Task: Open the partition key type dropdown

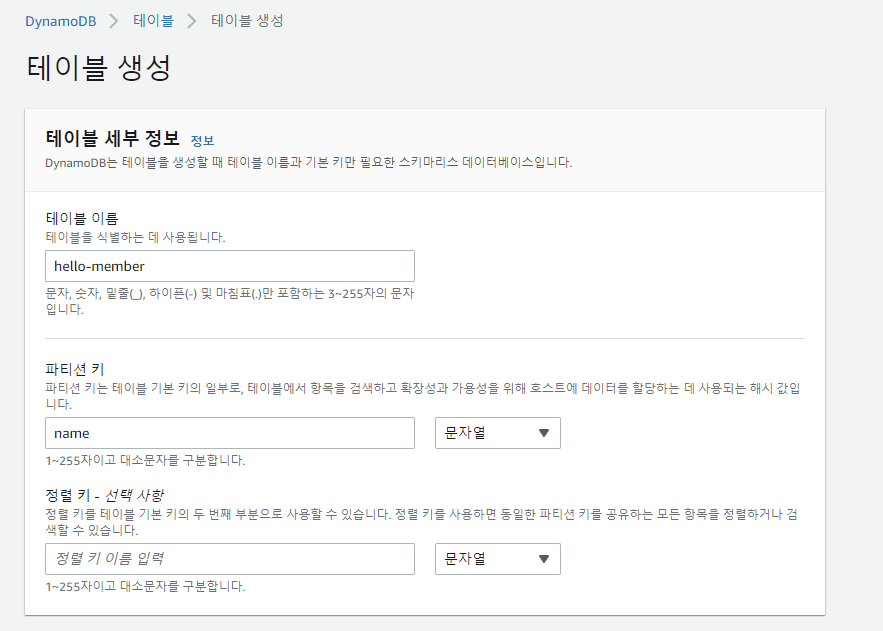Action: click(498, 433)
